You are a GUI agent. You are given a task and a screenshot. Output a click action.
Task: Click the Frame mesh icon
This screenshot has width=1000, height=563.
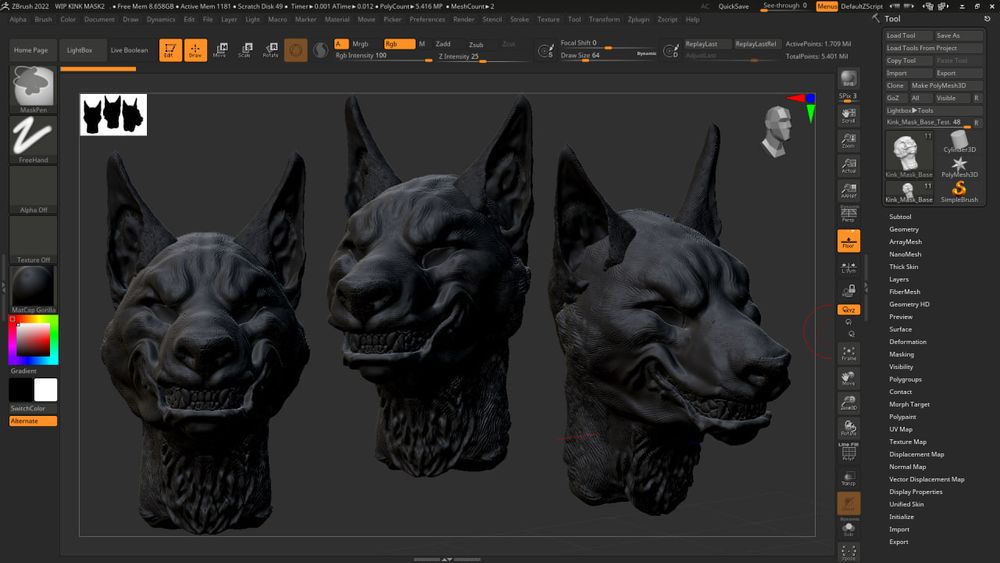[x=848, y=353]
